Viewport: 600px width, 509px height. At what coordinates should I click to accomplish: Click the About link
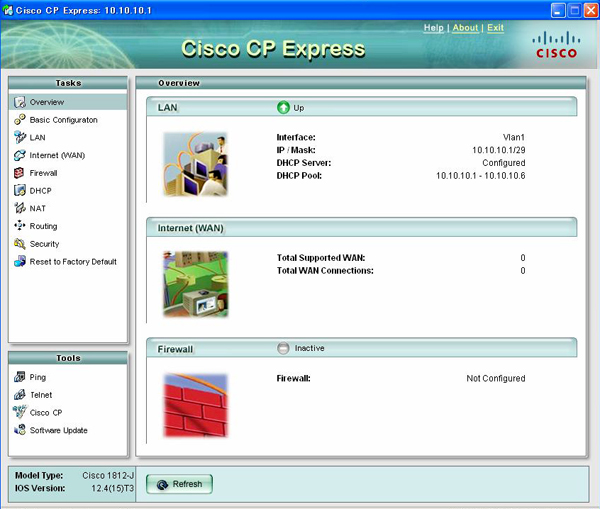465,28
